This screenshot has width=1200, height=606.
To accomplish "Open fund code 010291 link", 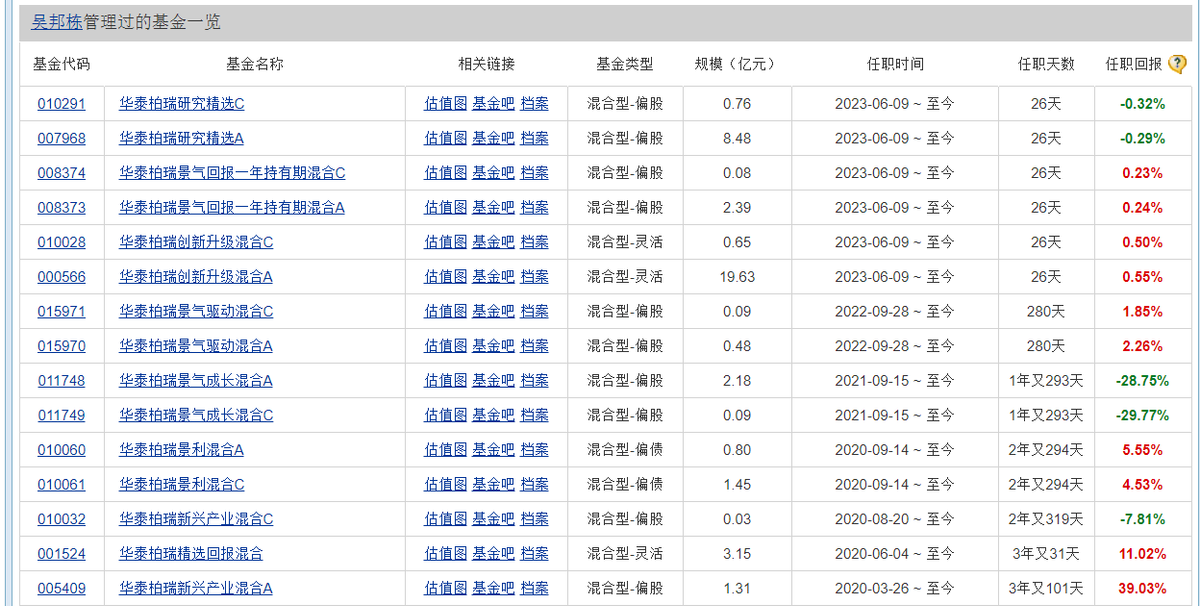I will click(x=61, y=104).
